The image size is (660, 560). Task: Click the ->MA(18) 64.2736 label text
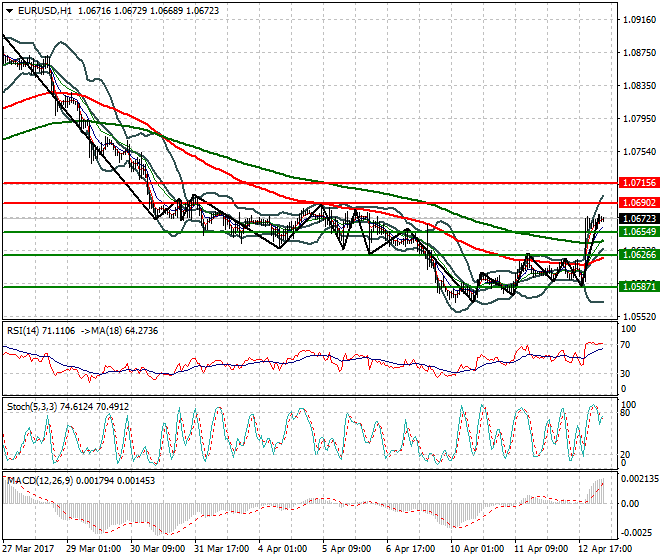pyautogui.click(x=119, y=331)
